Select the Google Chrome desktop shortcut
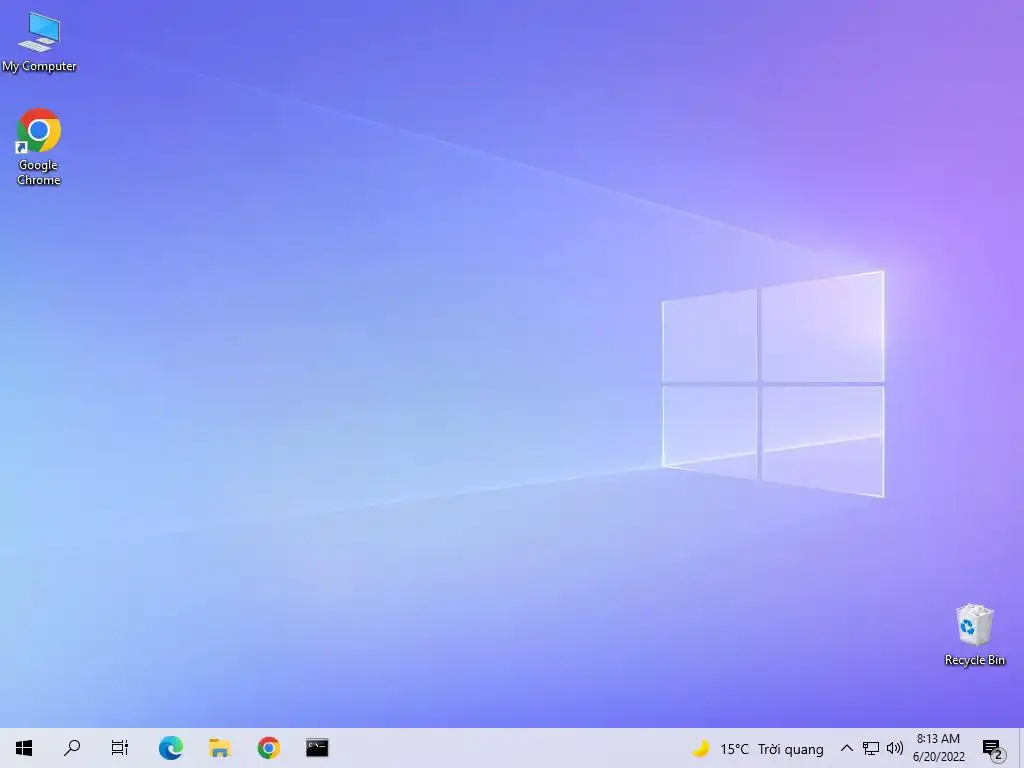The height and width of the screenshot is (768, 1024). tap(39, 148)
